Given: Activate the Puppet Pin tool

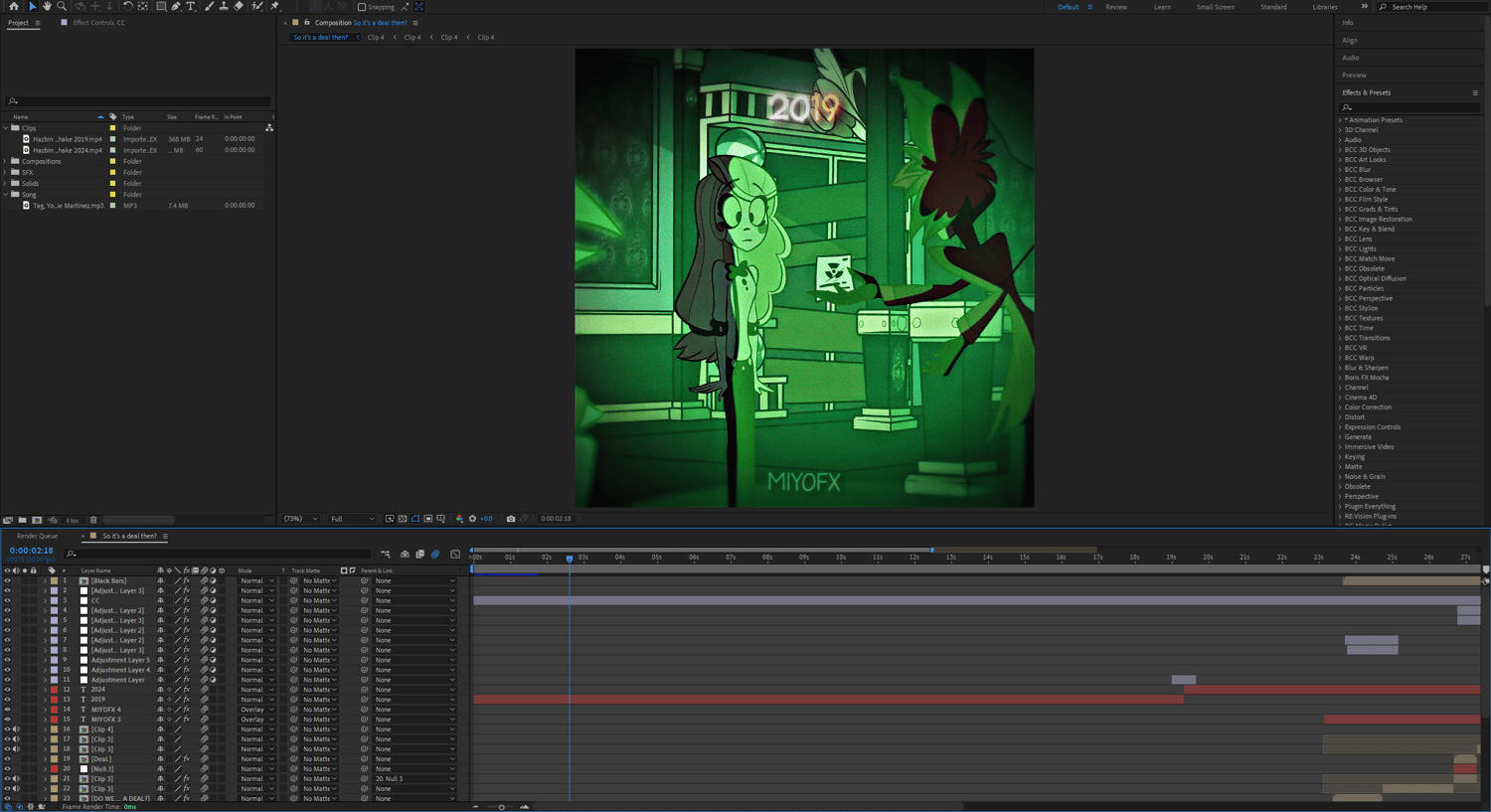Looking at the screenshot, I should tap(275, 7).
